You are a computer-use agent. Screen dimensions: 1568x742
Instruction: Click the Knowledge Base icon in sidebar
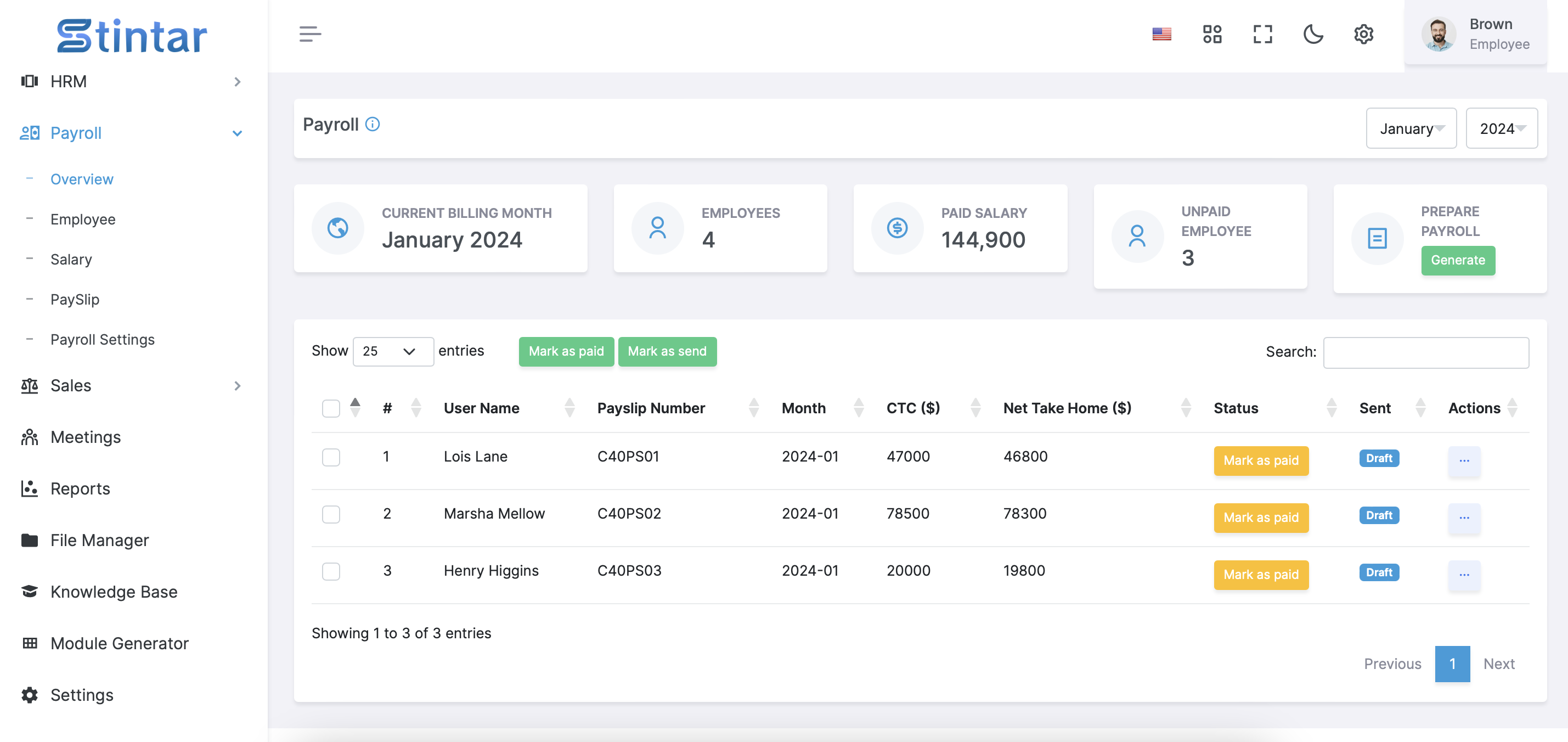click(x=29, y=590)
